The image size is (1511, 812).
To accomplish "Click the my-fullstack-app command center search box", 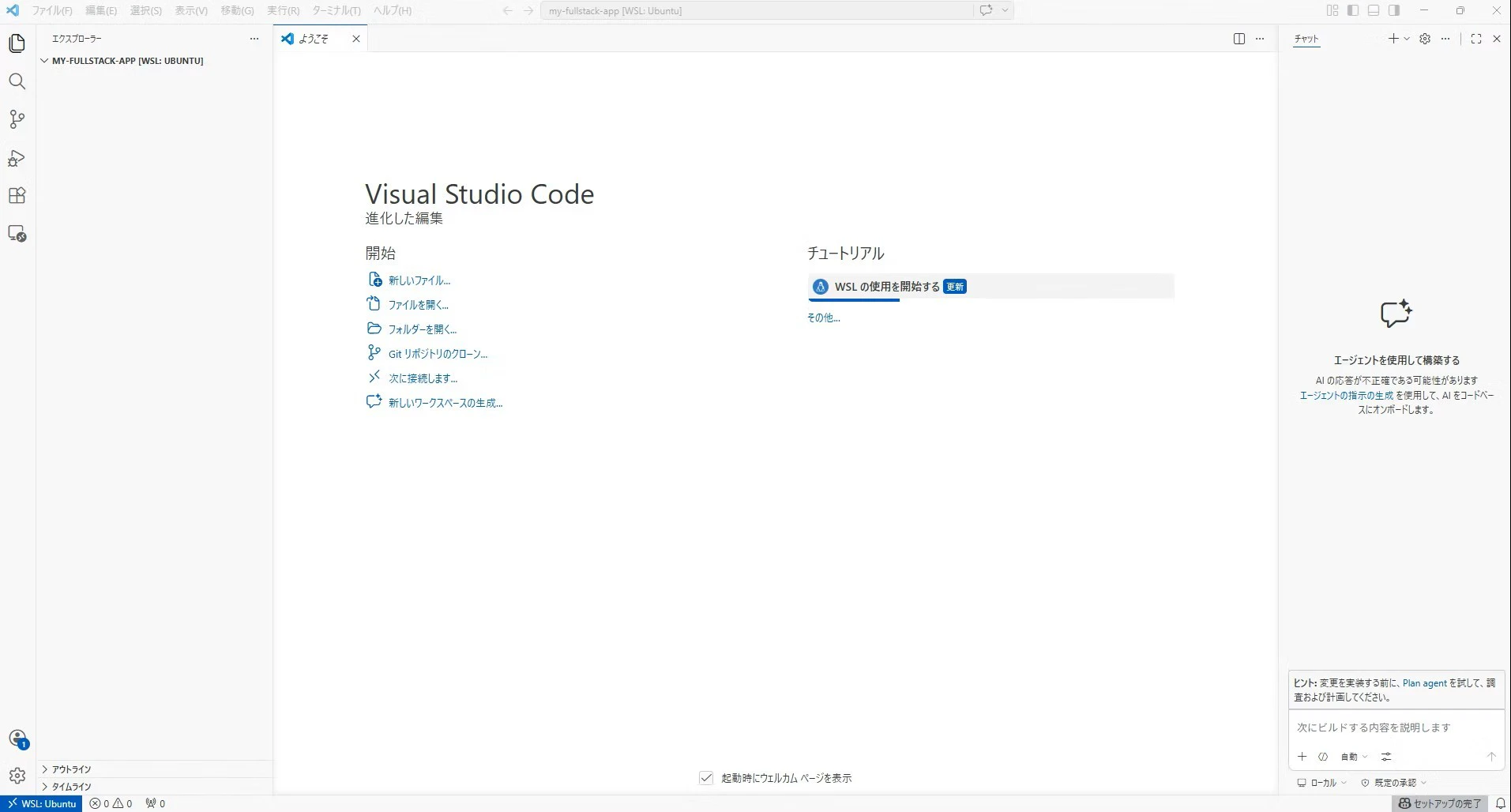I will click(757, 10).
